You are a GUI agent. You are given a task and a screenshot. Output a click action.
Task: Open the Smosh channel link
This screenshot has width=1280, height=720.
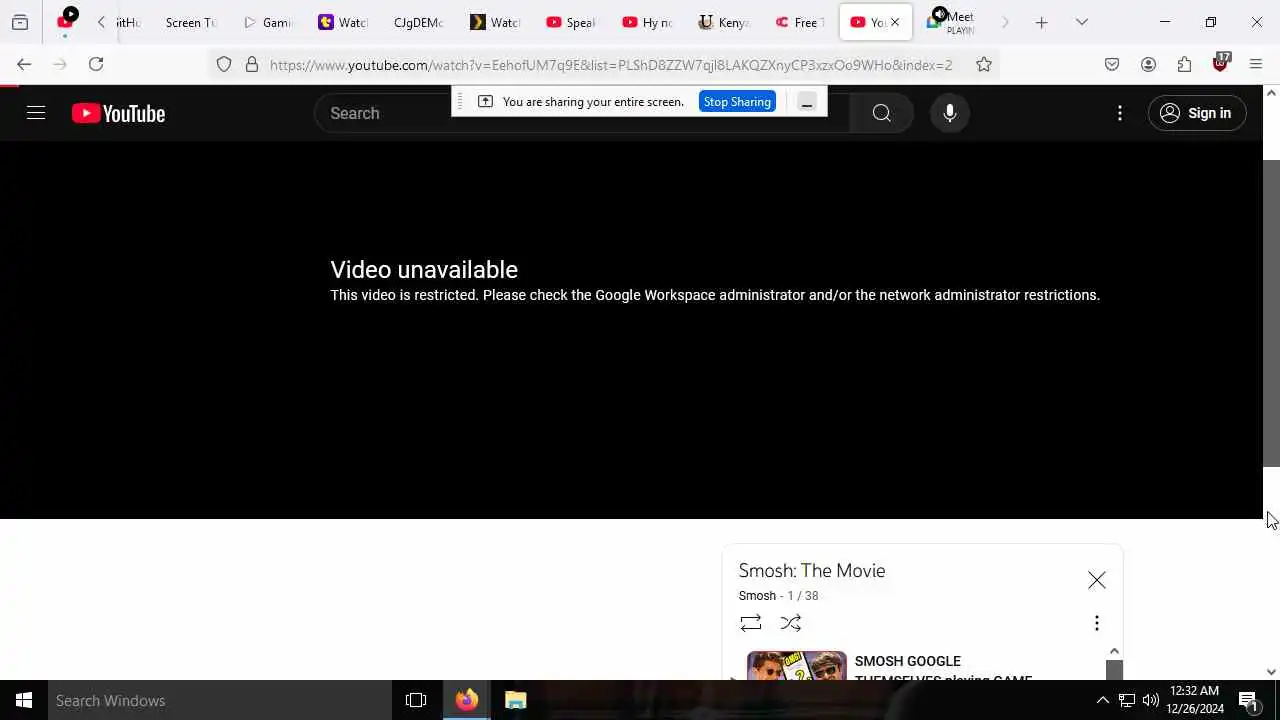757,596
